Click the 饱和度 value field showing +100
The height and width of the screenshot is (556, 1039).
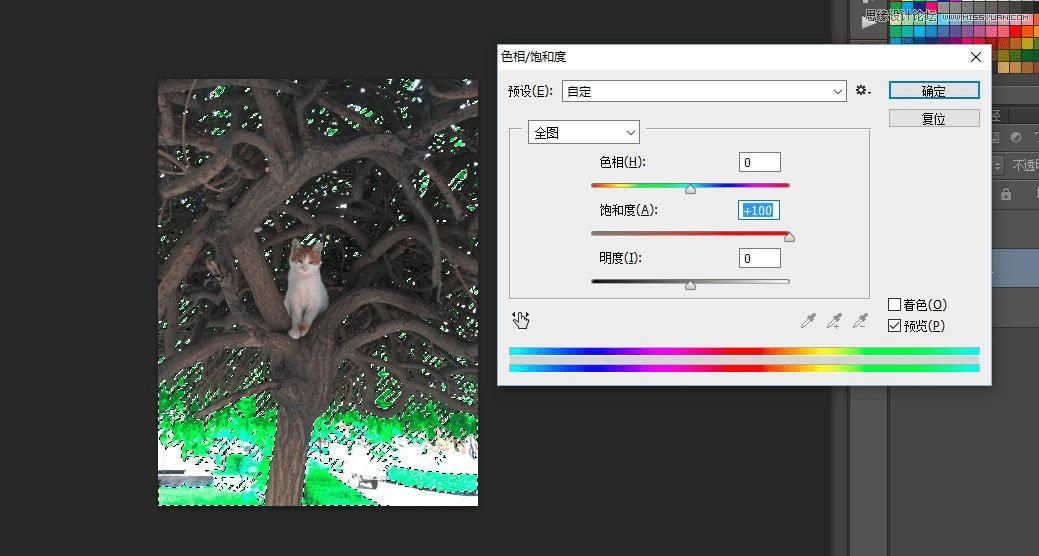[759, 210]
